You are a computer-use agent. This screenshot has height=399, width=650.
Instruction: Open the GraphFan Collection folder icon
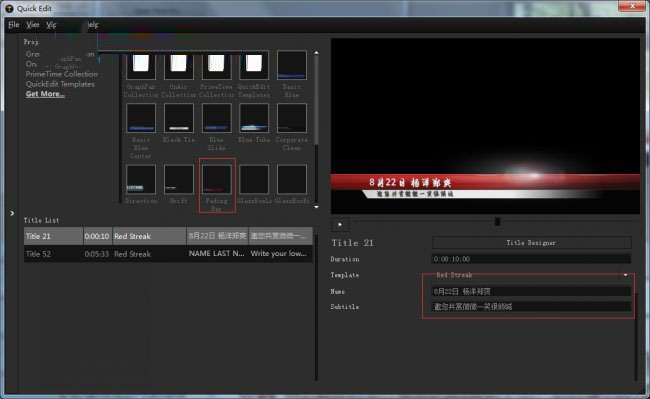[x=141, y=65]
